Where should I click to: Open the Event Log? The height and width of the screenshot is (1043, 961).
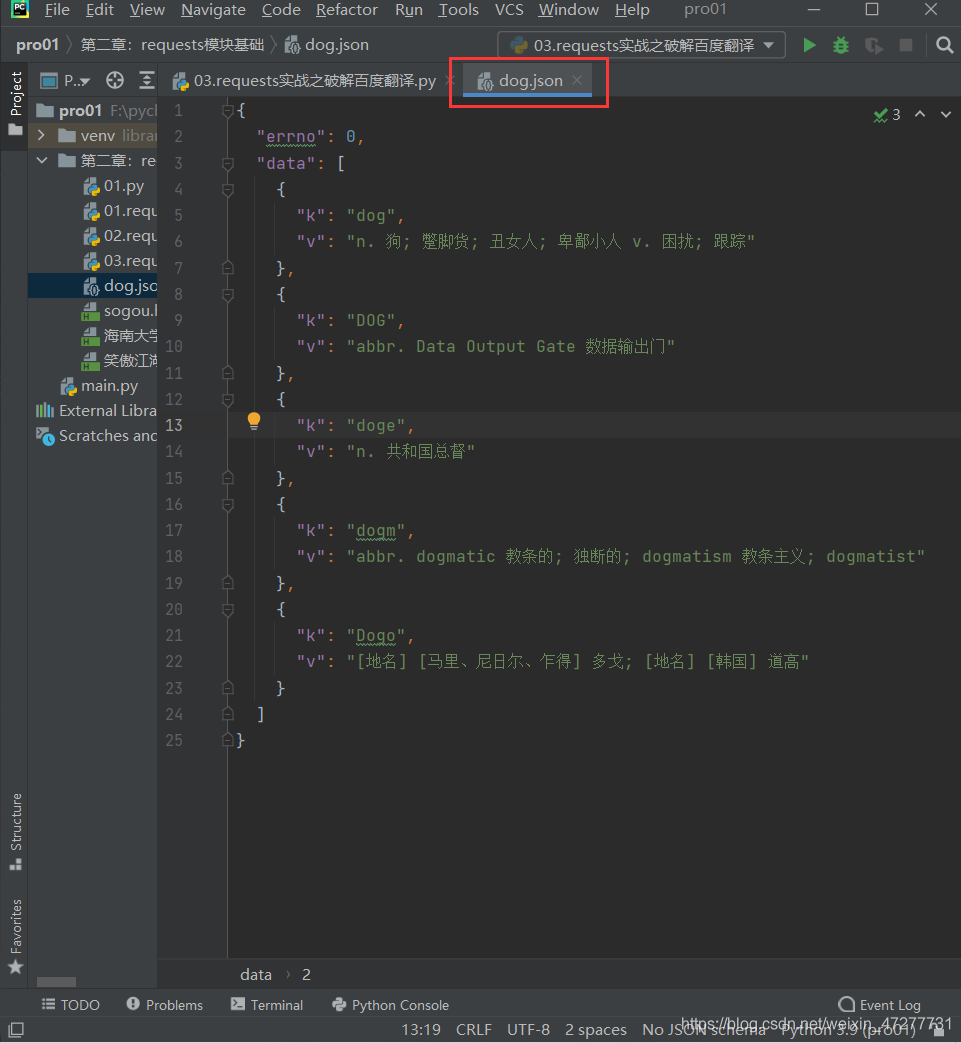click(x=879, y=1004)
